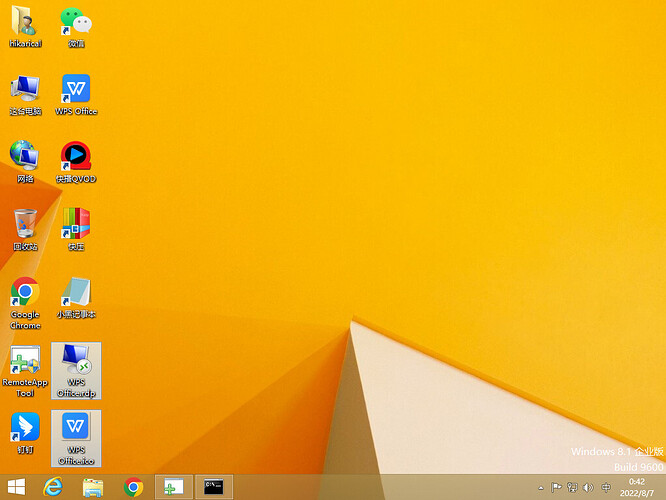Select the DingTalk desktop shortcut

[x=25, y=433]
